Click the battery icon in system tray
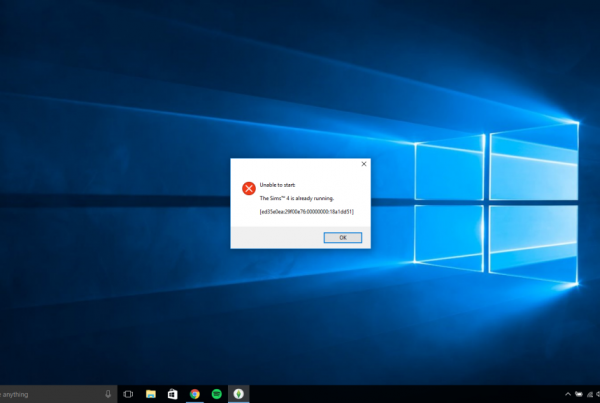 [x=579, y=394]
